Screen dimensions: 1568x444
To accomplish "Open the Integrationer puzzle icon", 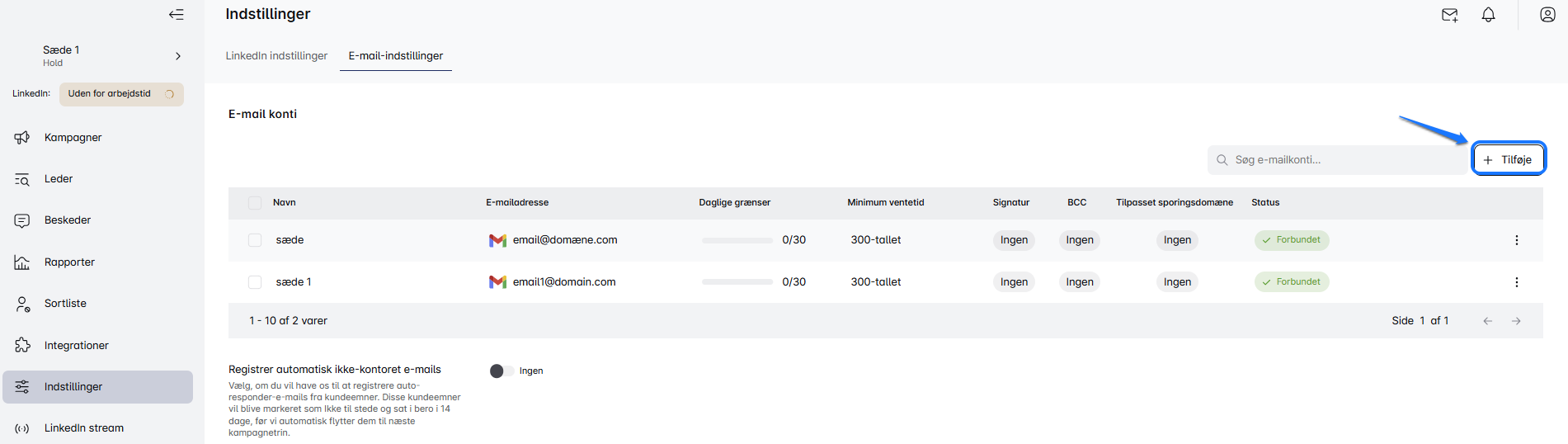I will pos(22,345).
